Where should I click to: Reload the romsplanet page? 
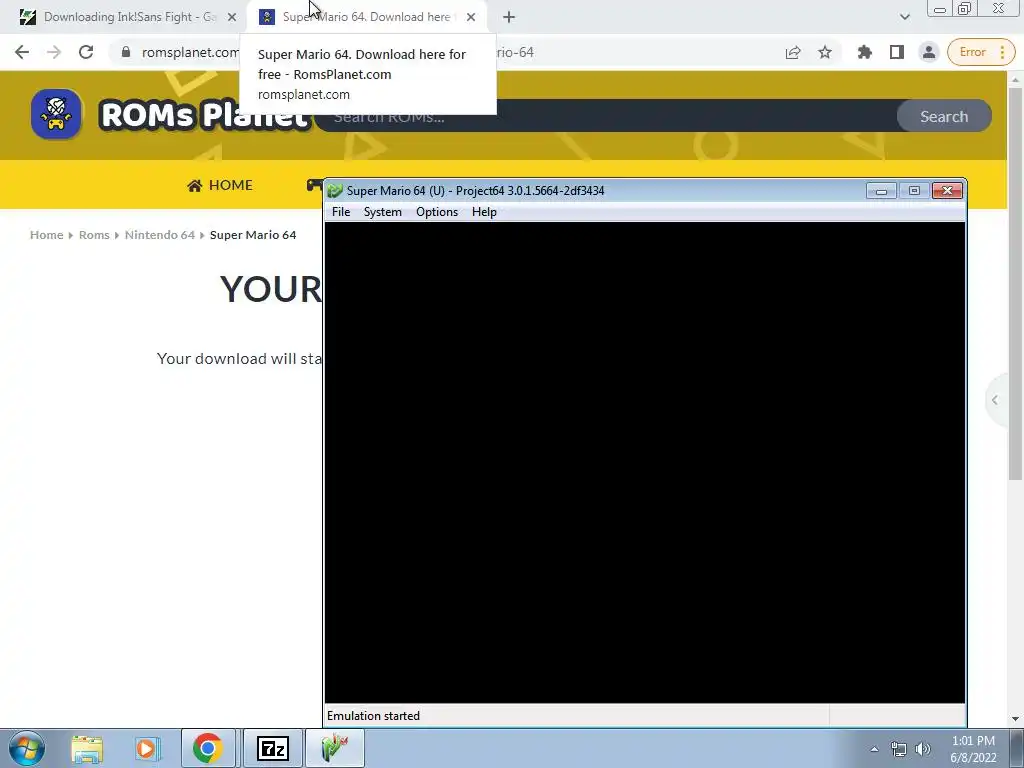pos(86,52)
